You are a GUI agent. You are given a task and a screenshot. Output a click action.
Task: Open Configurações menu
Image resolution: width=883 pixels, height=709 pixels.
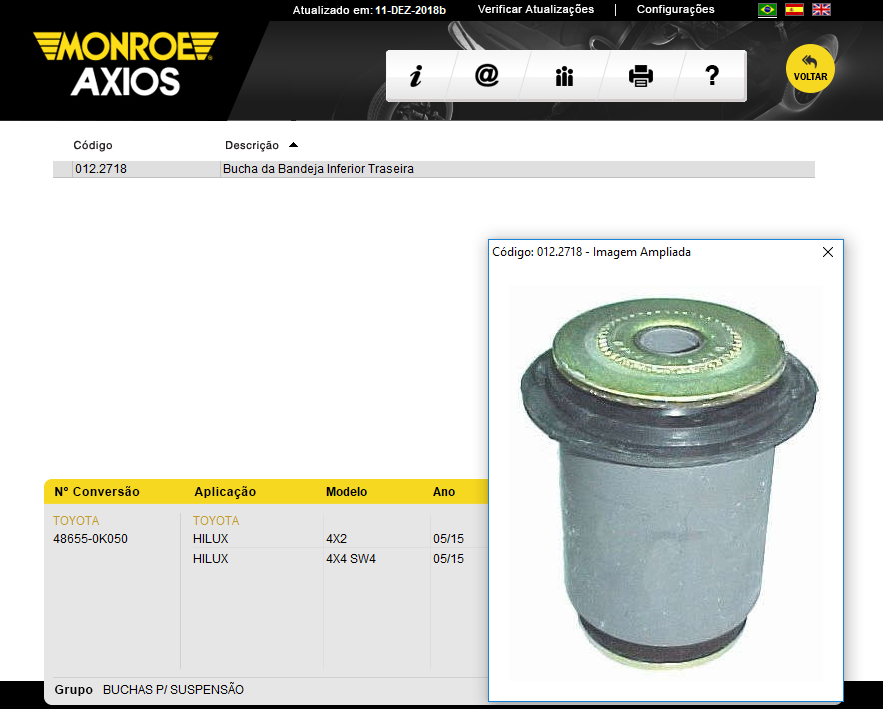tap(675, 10)
